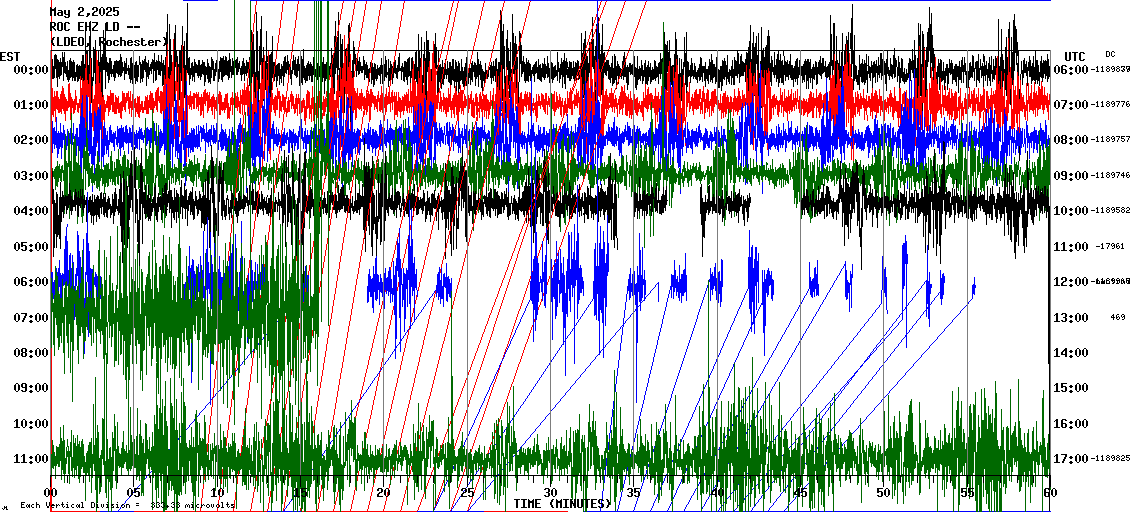The width and height of the screenshot is (1130, 519).
Task: Click the DC offset value -1189825
Action: (1111, 459)
